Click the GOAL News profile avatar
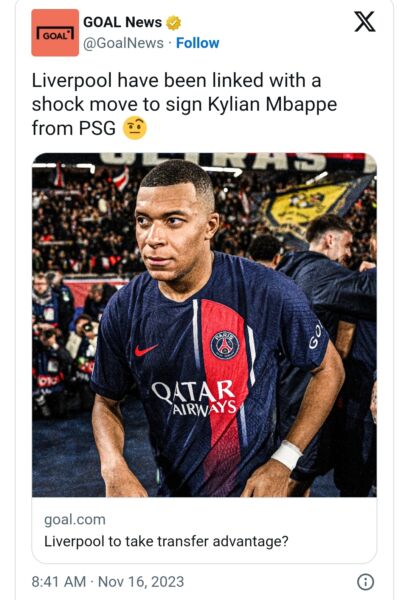The height and width of the screenshot is (600, 408). (x=55, y=33)
